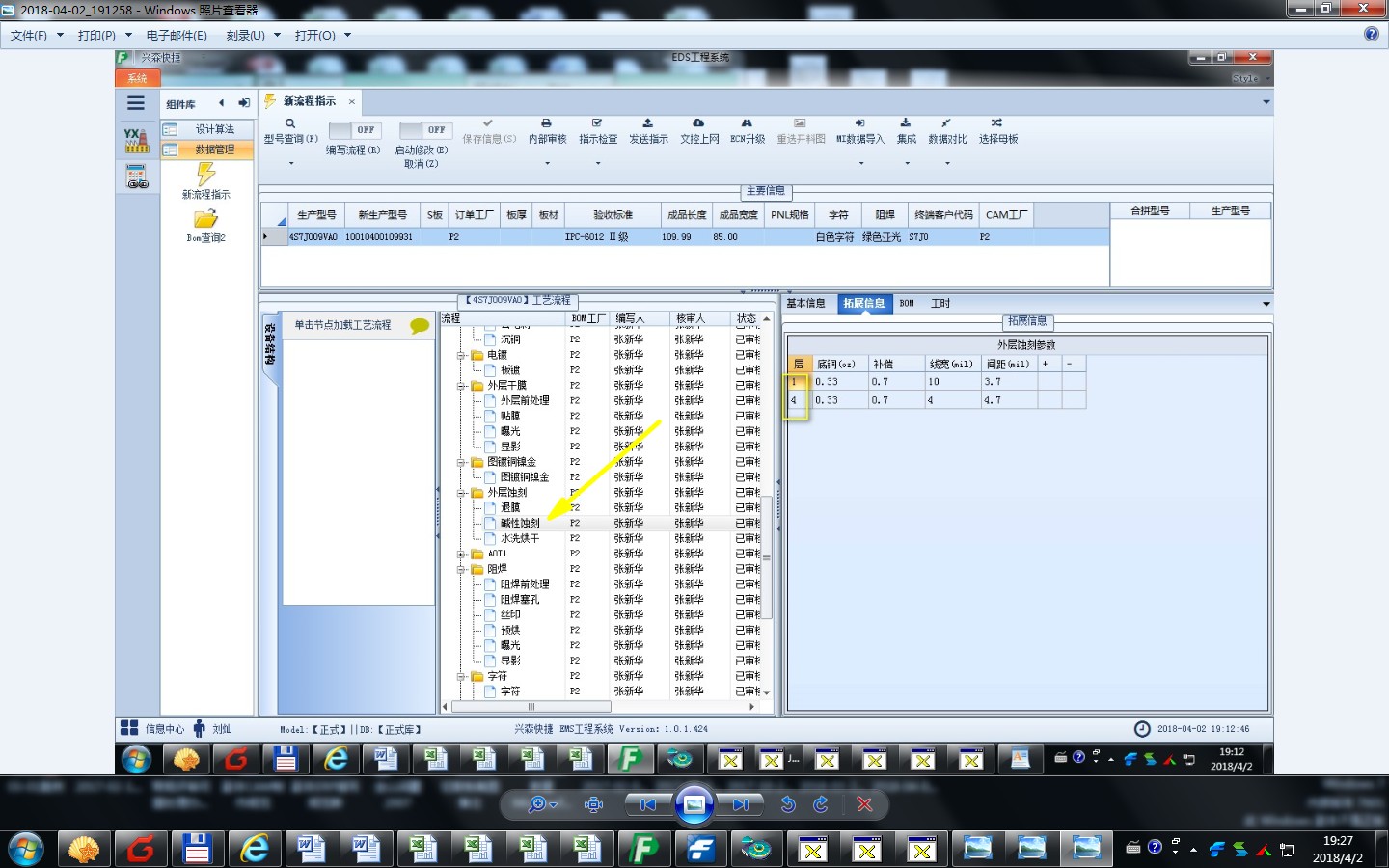Screen dimensions: 1389x868
Task: Click the 发送指示 upload icon
Action: 648,123
